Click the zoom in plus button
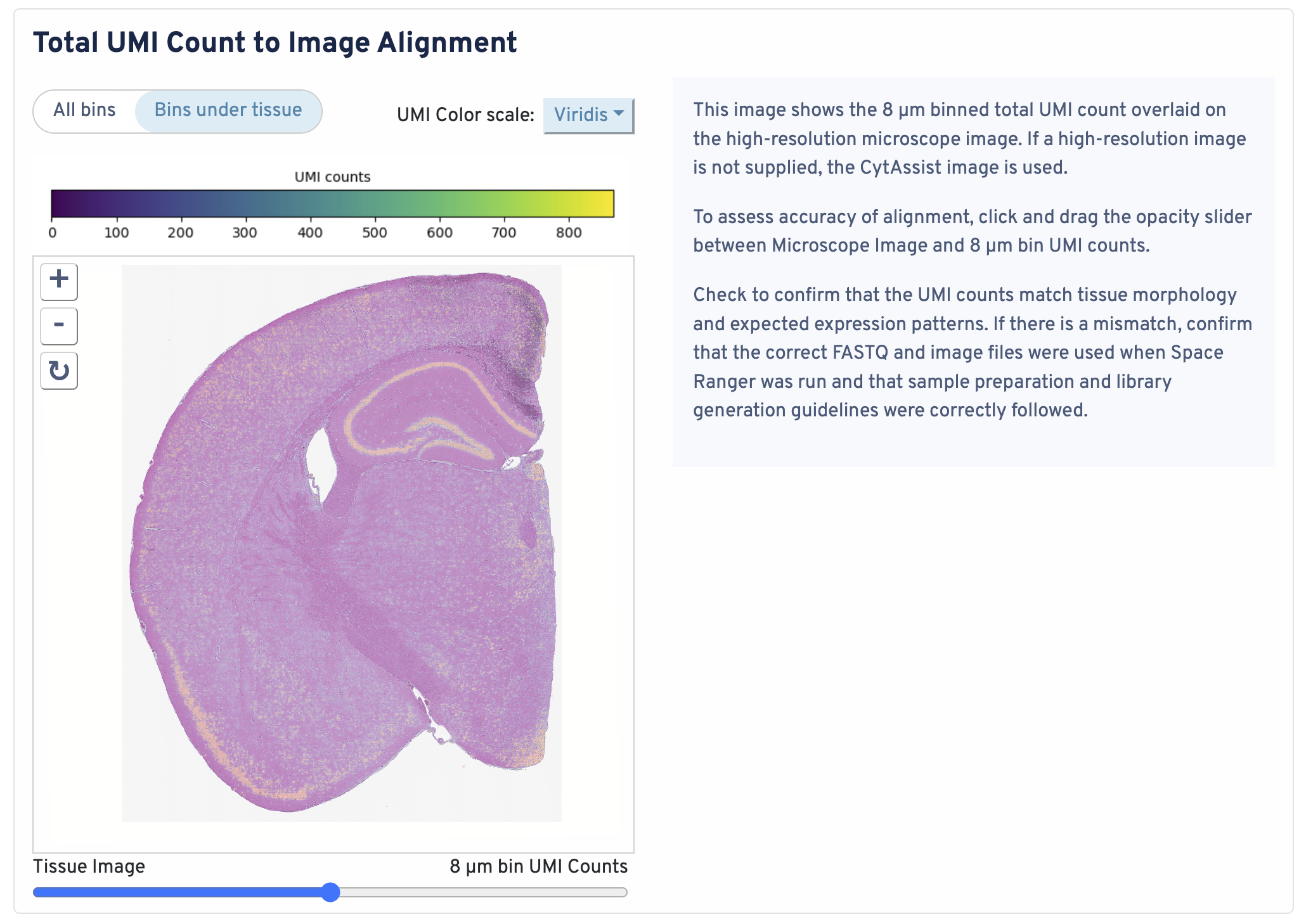Screen dimensions: 1306x924 pos(59,281)
